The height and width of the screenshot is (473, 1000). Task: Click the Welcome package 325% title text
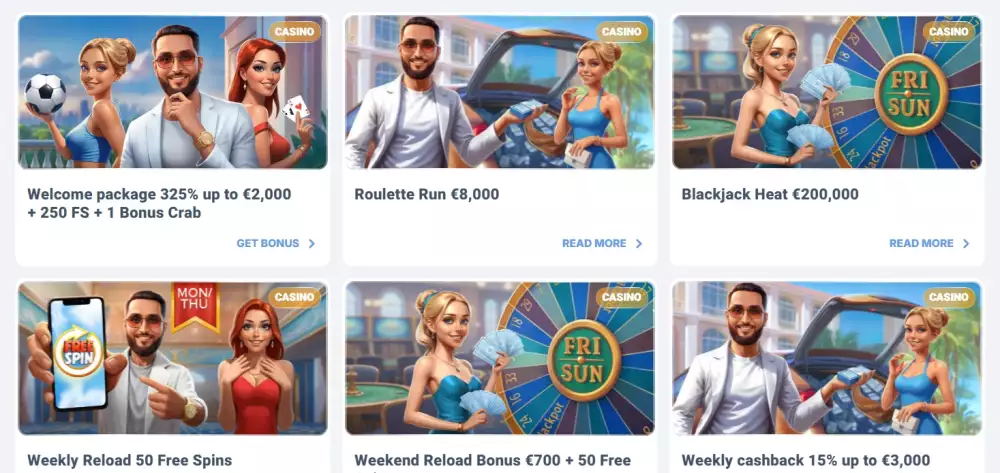(x=159, y=203)
